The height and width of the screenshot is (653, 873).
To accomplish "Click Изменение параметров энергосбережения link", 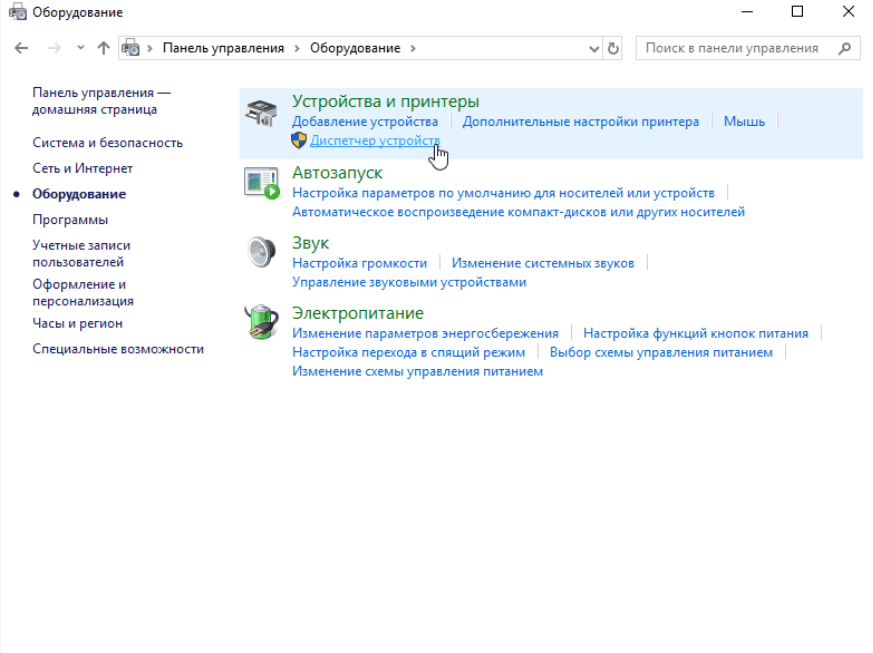I will pyautogui.click(x=425, y=333).
